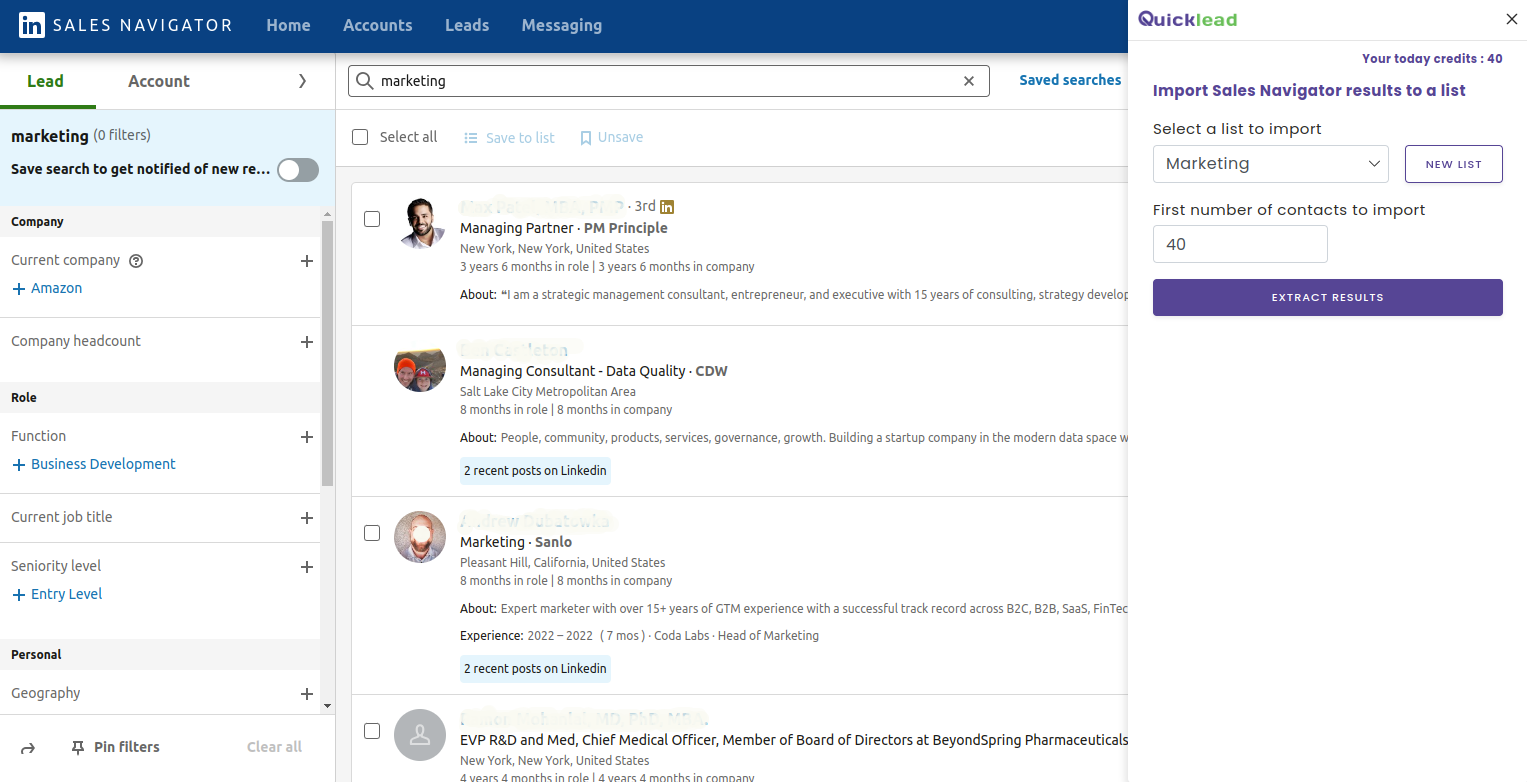This screenshot has width=1527, height=782.
Task: Click the LinkedIn Sales Navigator logo
Action: point(124,25)
